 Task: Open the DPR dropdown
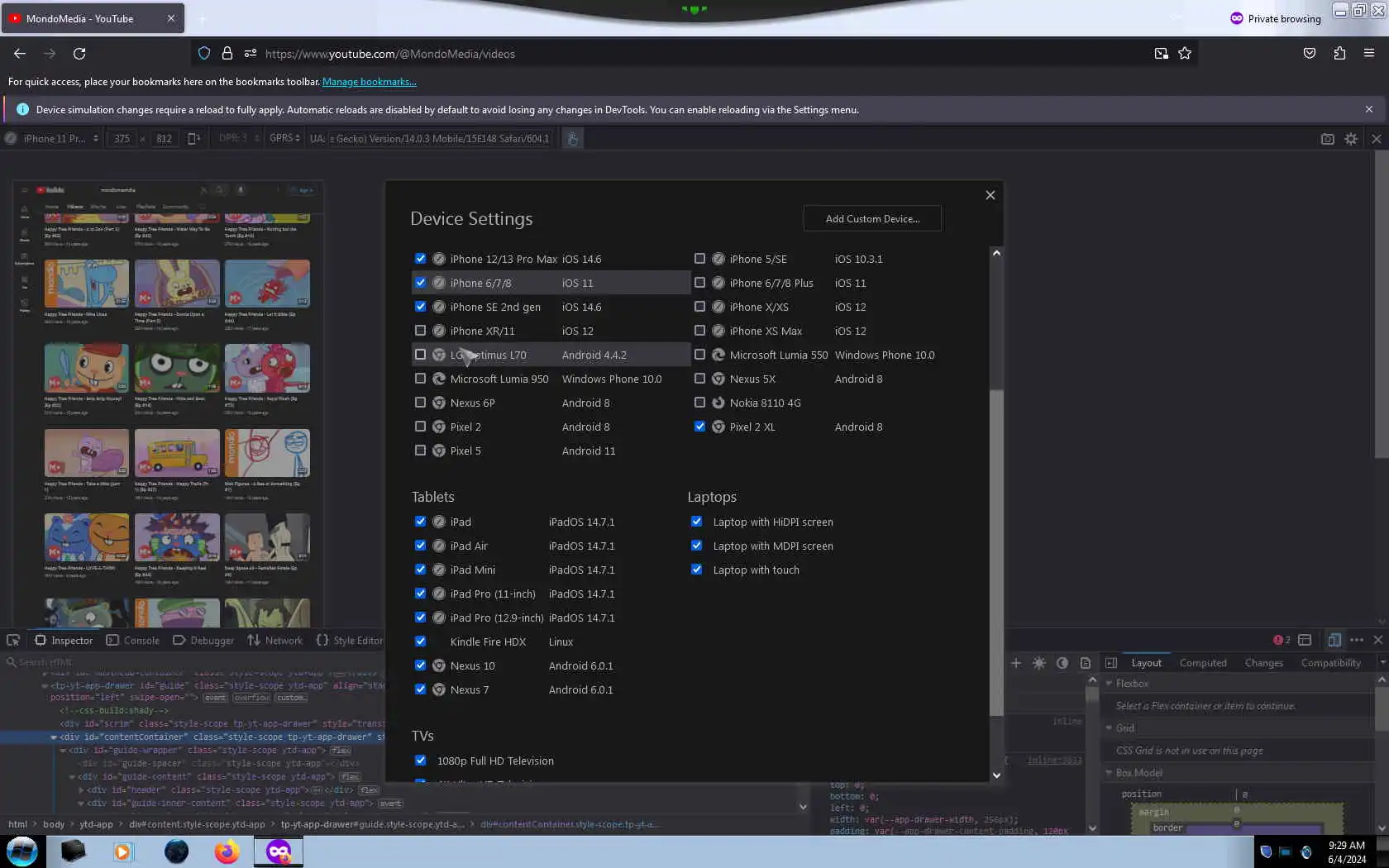(239, 138)
